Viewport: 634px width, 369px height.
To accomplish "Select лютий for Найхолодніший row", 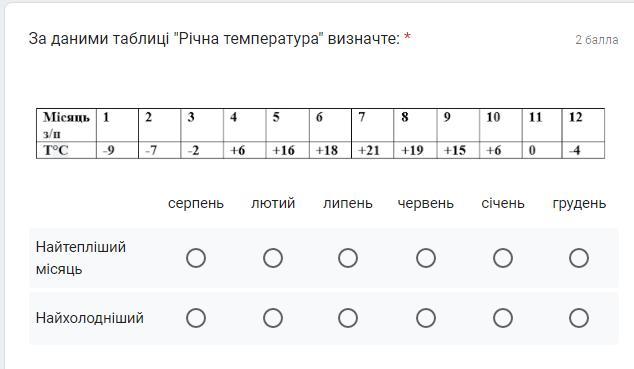I will (273, 318).
